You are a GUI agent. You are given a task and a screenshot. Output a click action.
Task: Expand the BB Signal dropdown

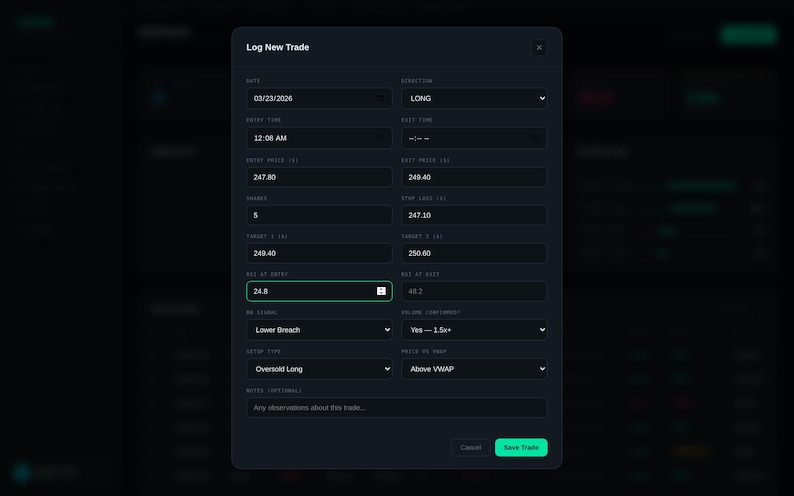click(x=319, y=330)
